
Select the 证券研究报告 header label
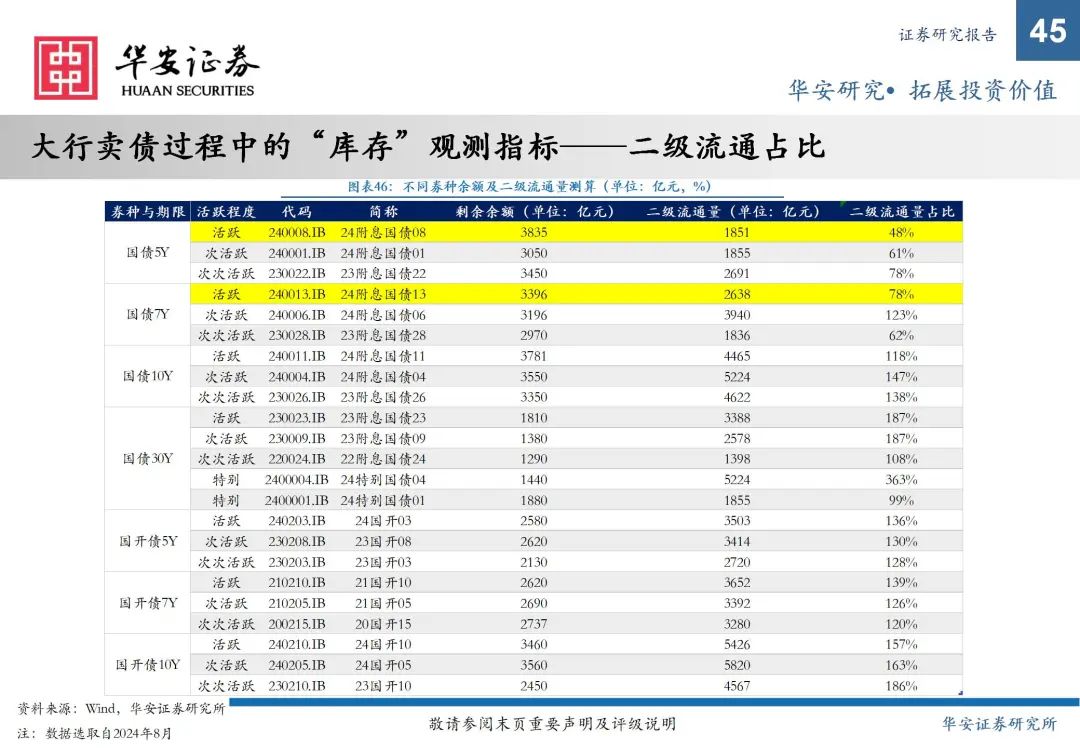948,34
